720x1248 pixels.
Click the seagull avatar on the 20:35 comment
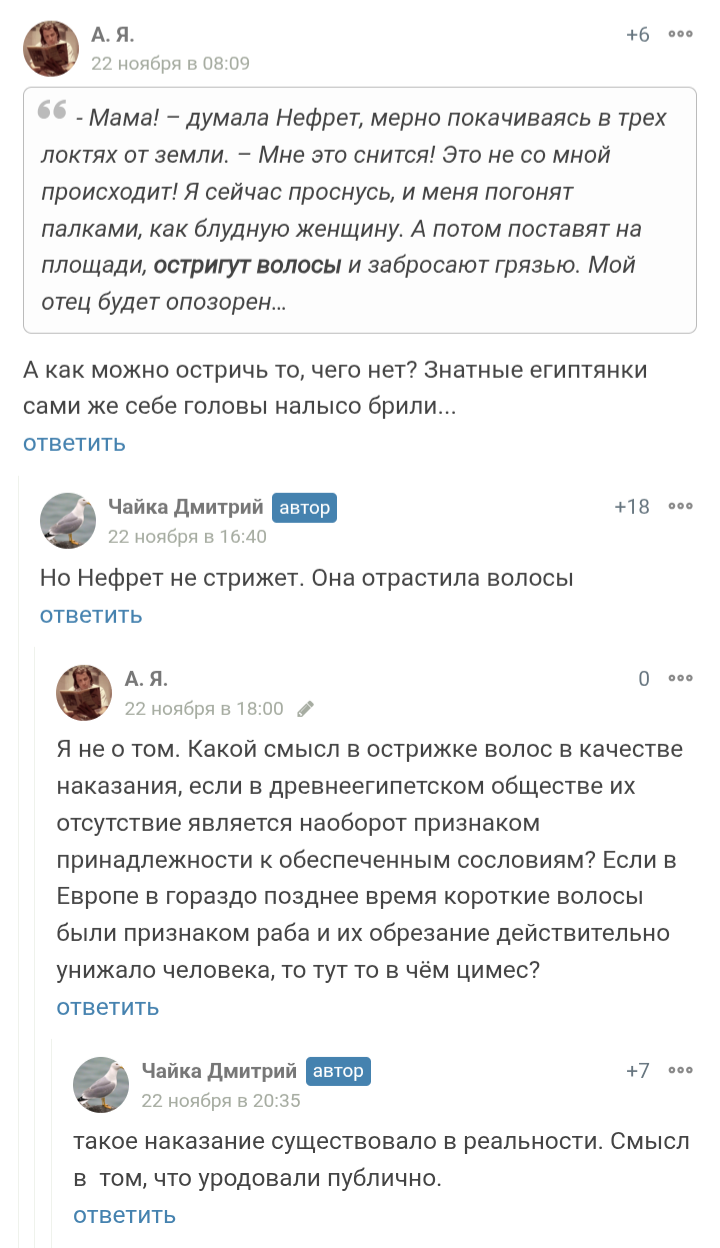102,1084
